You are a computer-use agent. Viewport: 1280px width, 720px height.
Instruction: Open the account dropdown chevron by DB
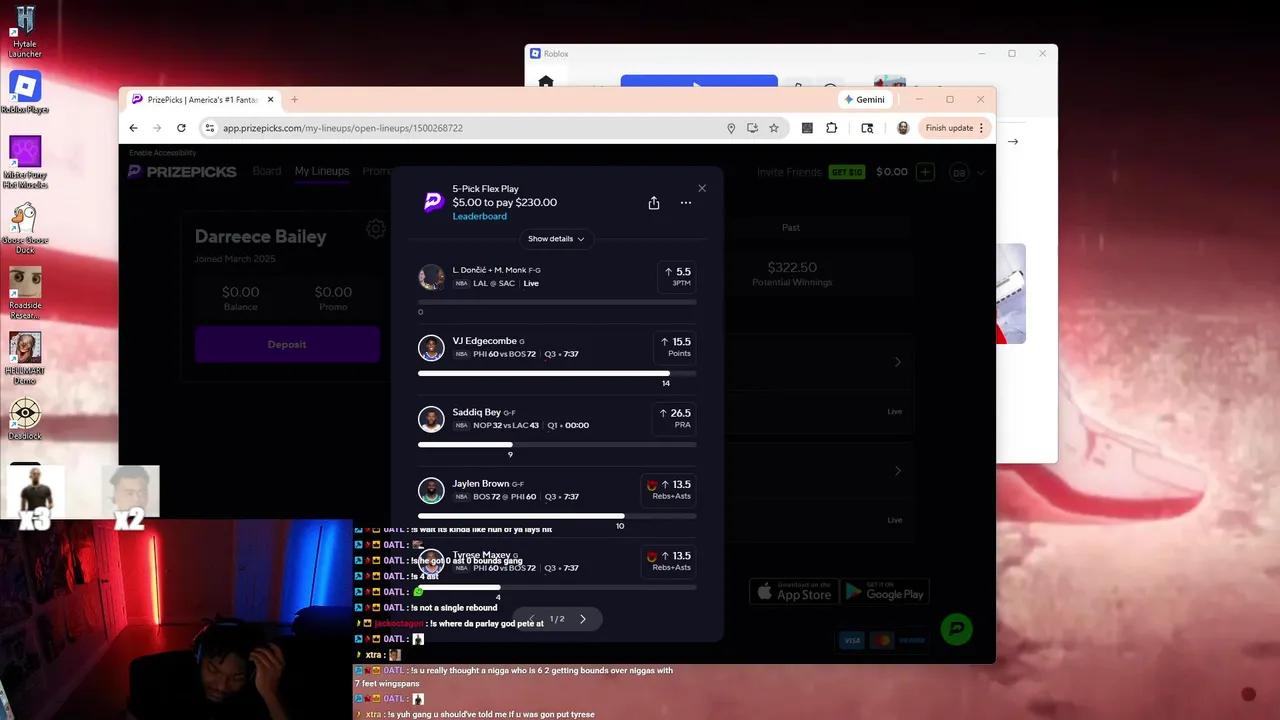pos(981,172)
